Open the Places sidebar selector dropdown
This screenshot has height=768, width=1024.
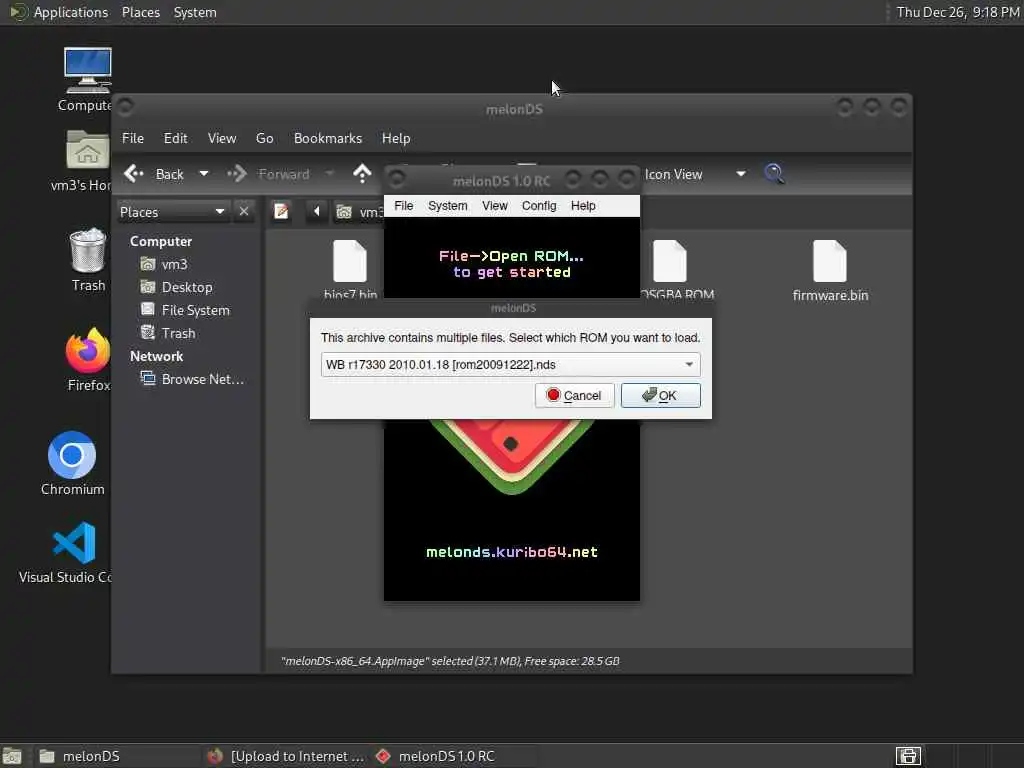click(172, 212)
